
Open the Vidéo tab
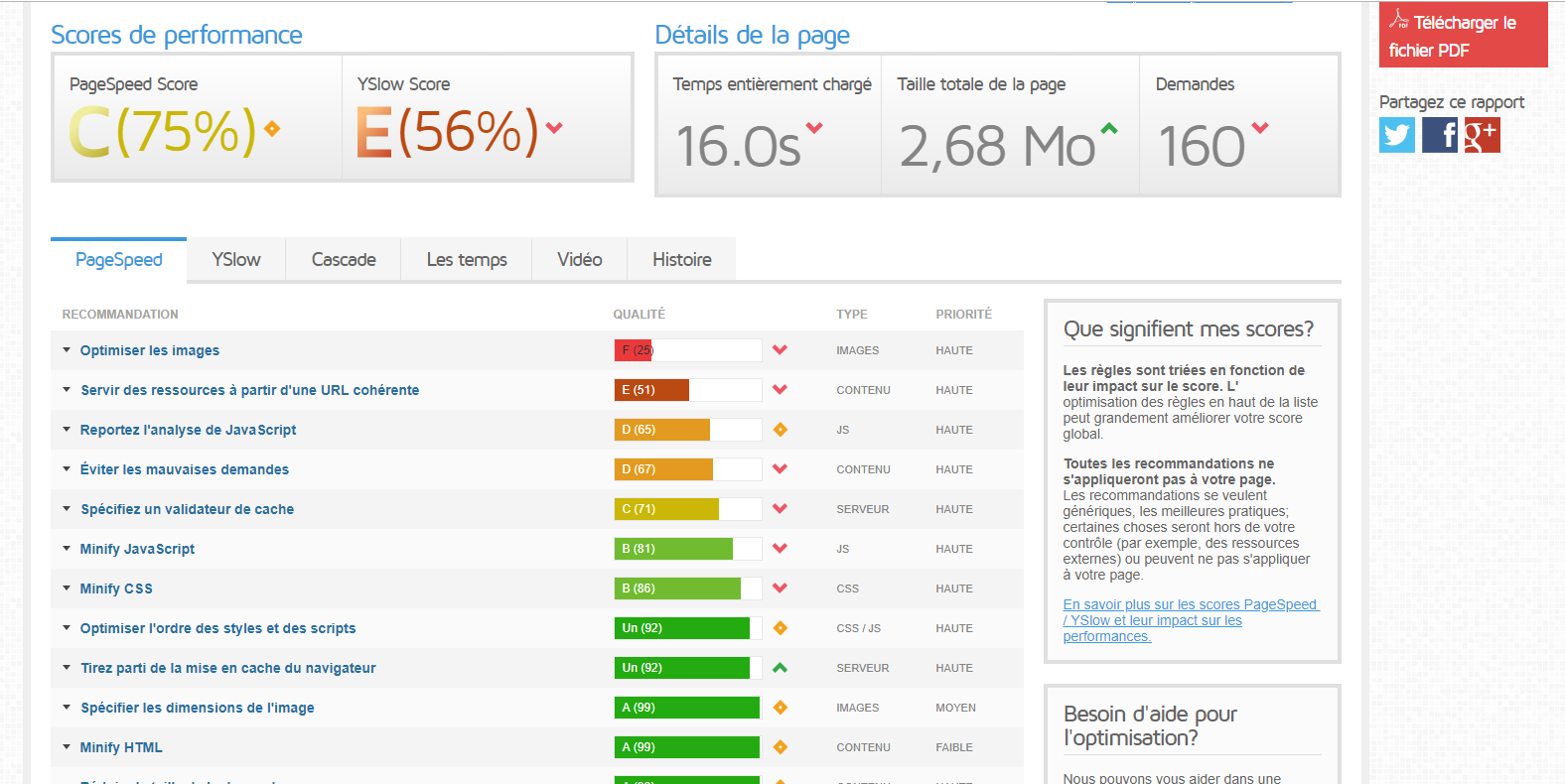[580, 260]
